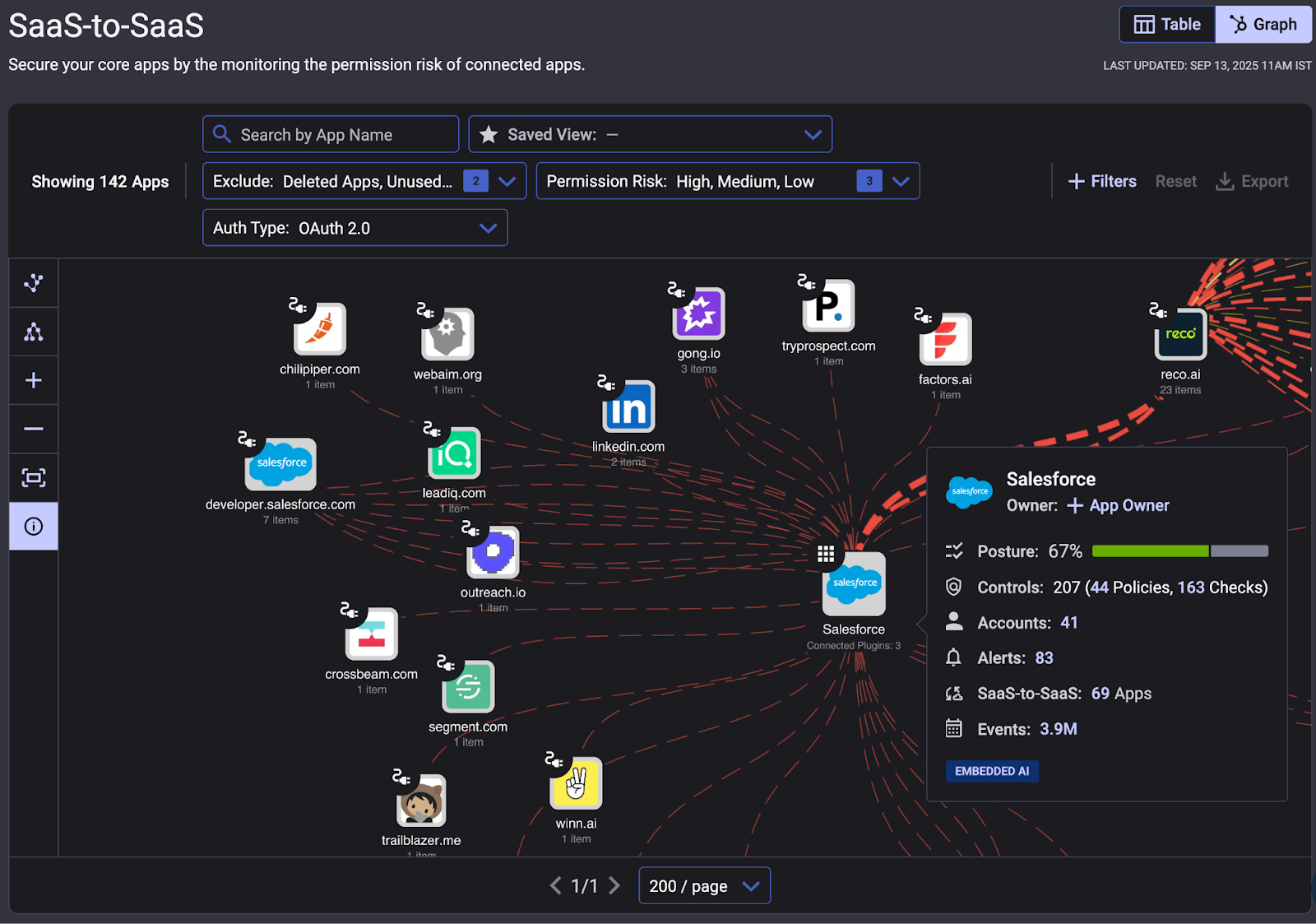The width and height of the screenshot is (1316, 924).
Task: Select the central Salesforce core app node
Action: pyautogui.click(x=854, y=584)
